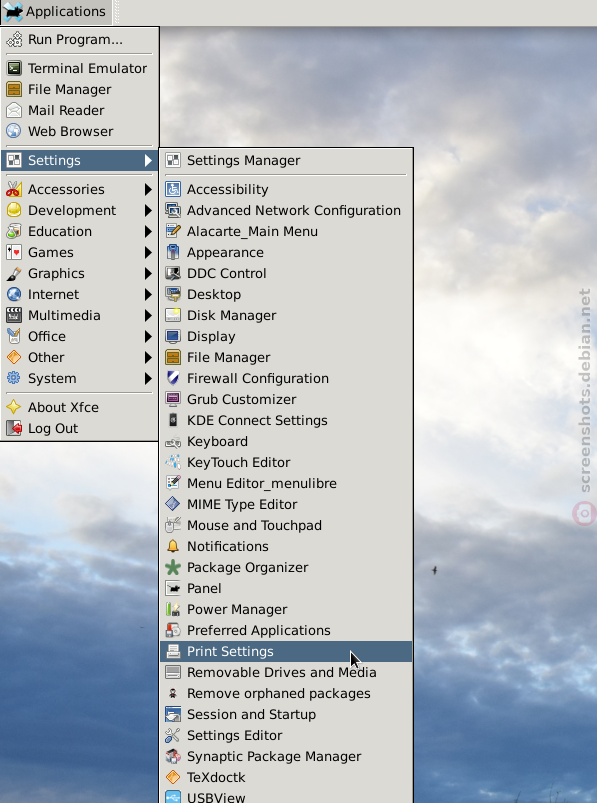Click the Power Manager battery icon
The width and height of the screenshot is (597, 803).
(173, 609)
